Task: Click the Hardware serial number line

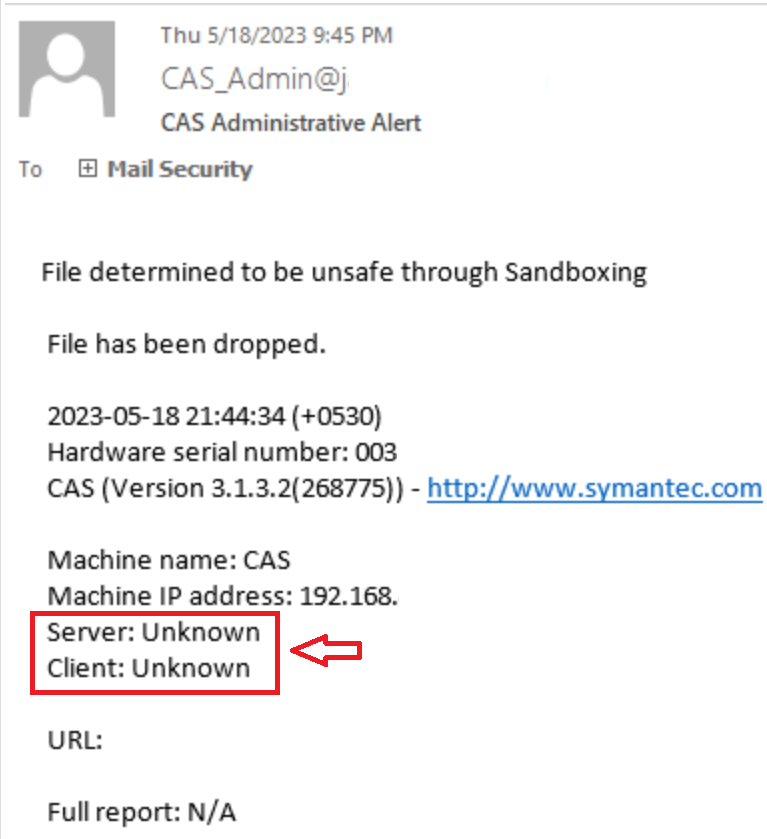Action: (x=222, y=451)
